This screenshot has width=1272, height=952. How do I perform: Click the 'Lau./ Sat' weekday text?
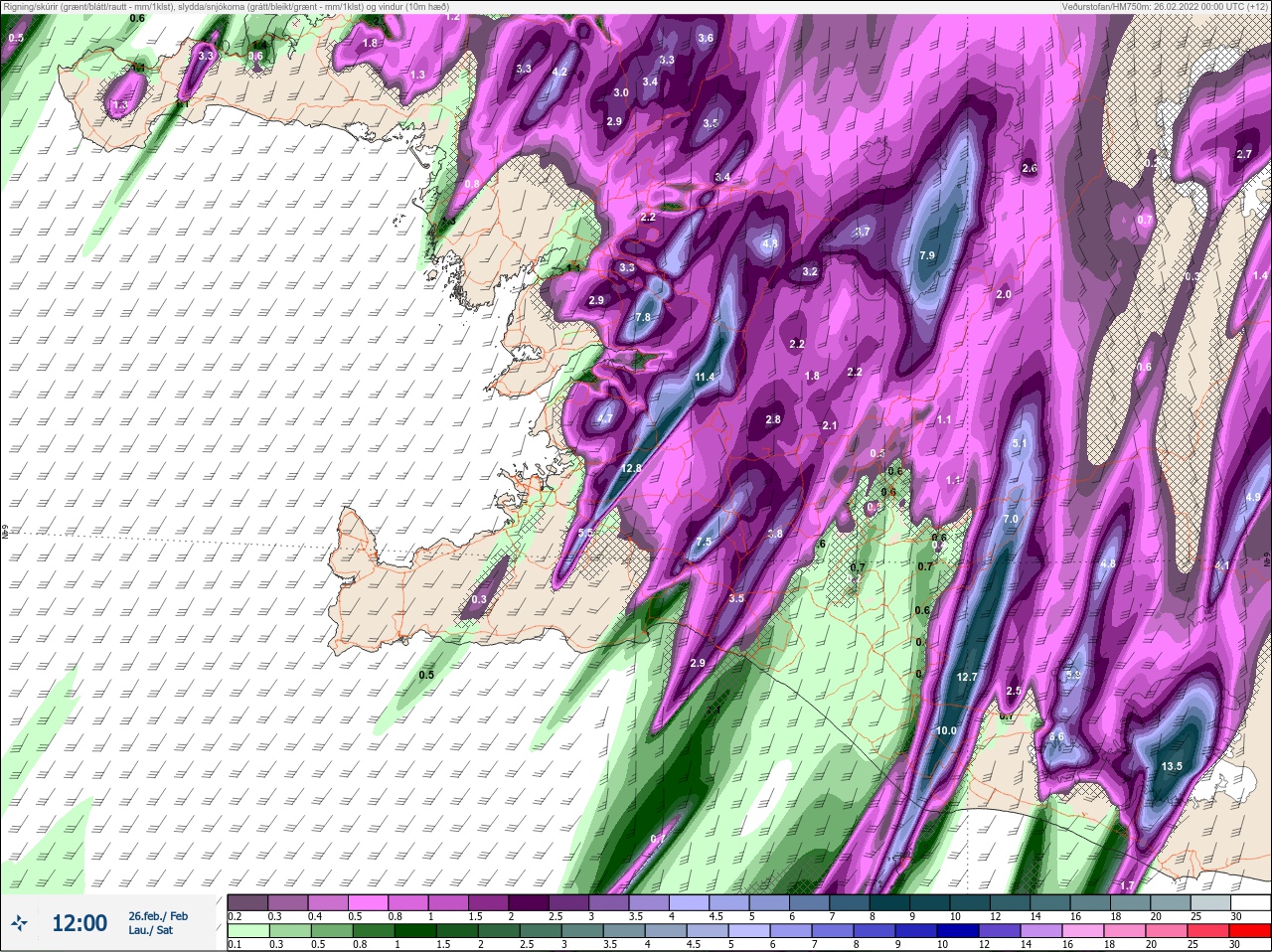pyautogui.click(x=151, y=930)
